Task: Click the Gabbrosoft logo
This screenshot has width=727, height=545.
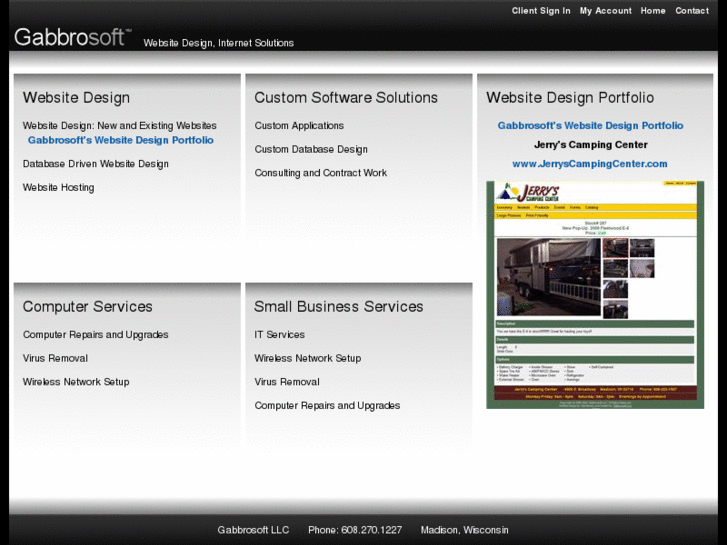Action: pyautogui.click(x=73, y=37)
